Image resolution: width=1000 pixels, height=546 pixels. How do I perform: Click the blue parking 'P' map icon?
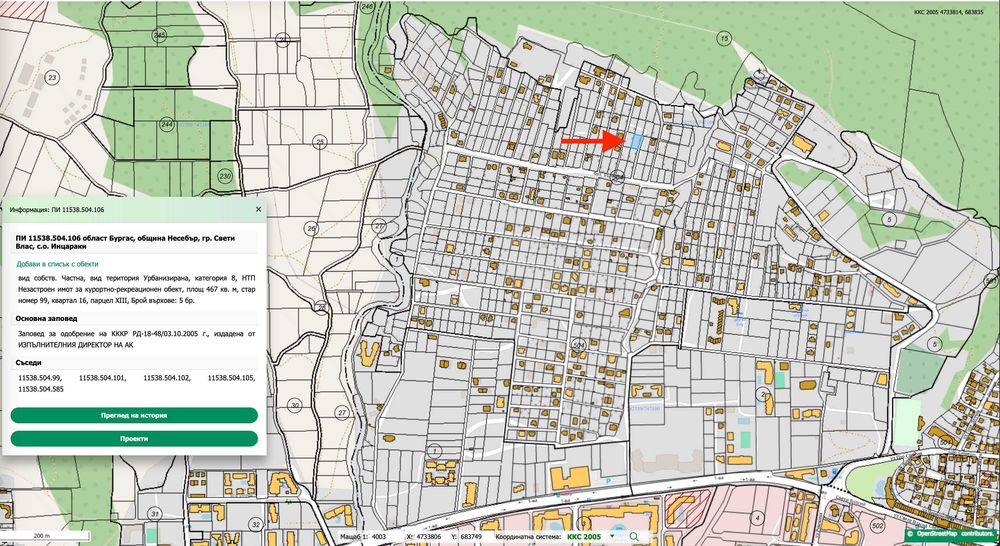tap(608, 482)
